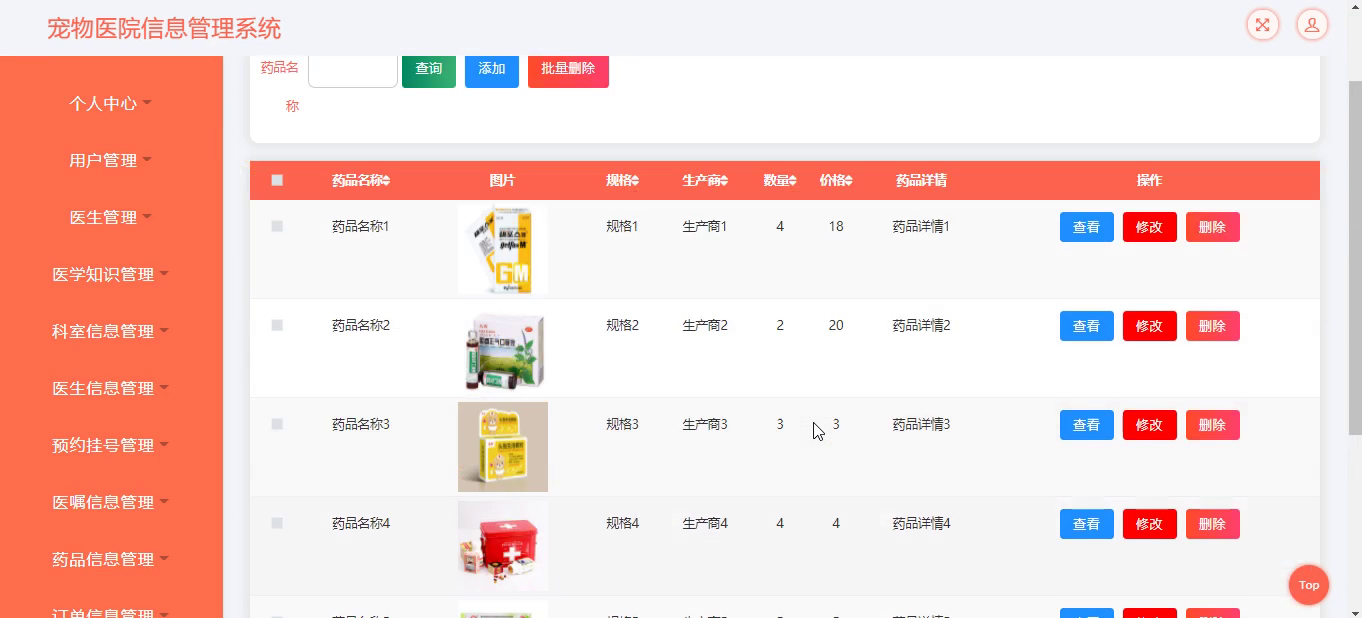1362x618 pixels.
Task: Sort by 规格 column arrows
Action: click(x=635, y=181)
